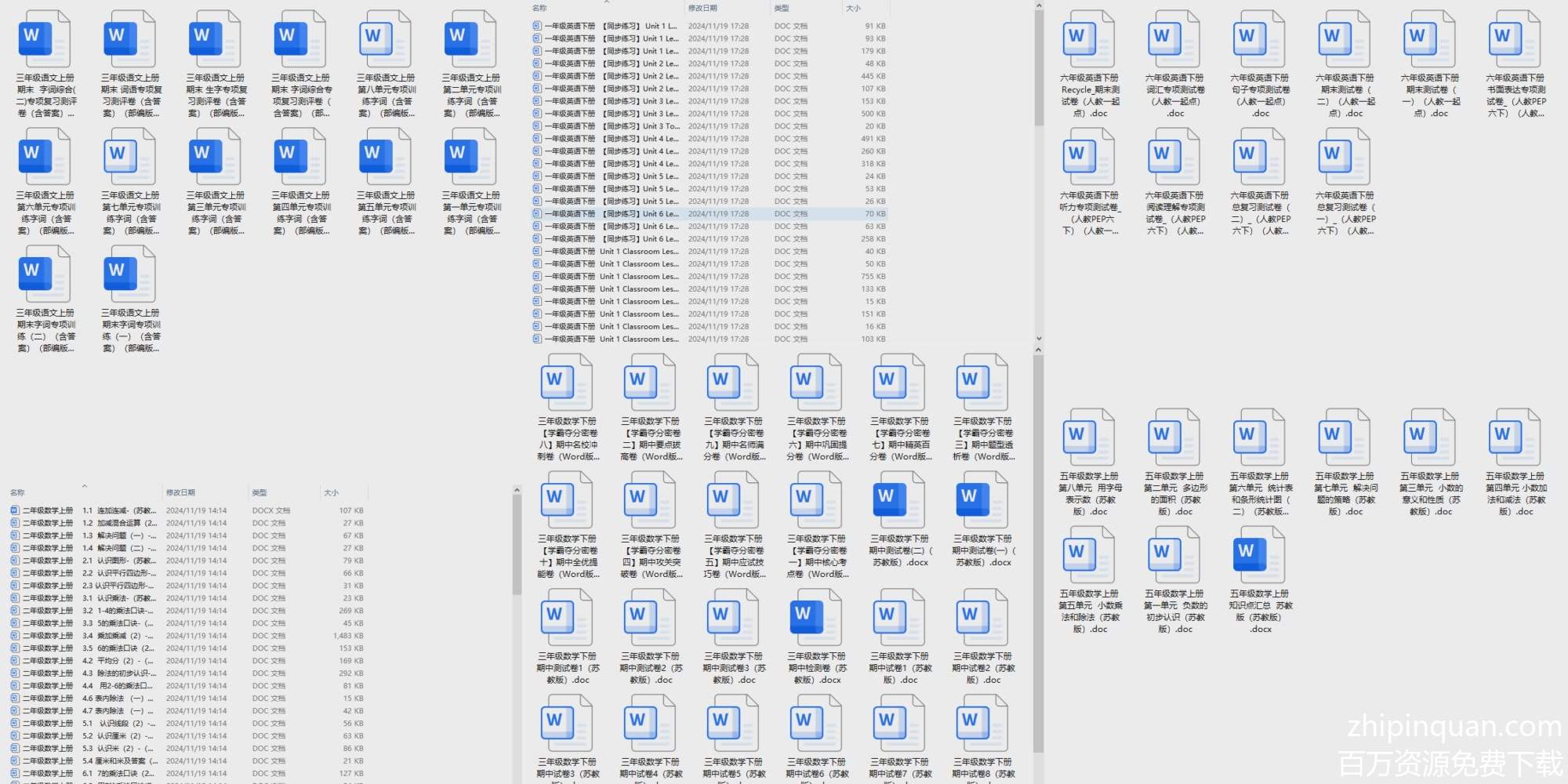
Task: Open 六年级英语下册 听力专项测试卷 Word document
Action: coord(1088,158)
